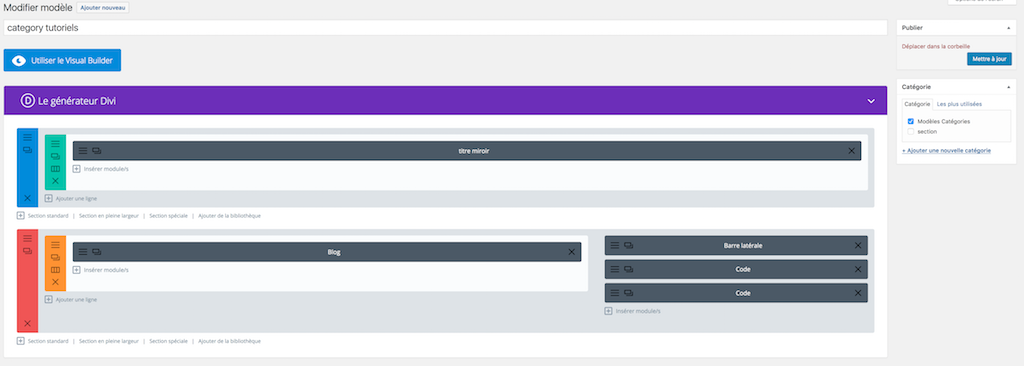This screenshot has width=1024, height=366.
Task: Open settings icon of titre miroir module
Action: tap(83, 151)
